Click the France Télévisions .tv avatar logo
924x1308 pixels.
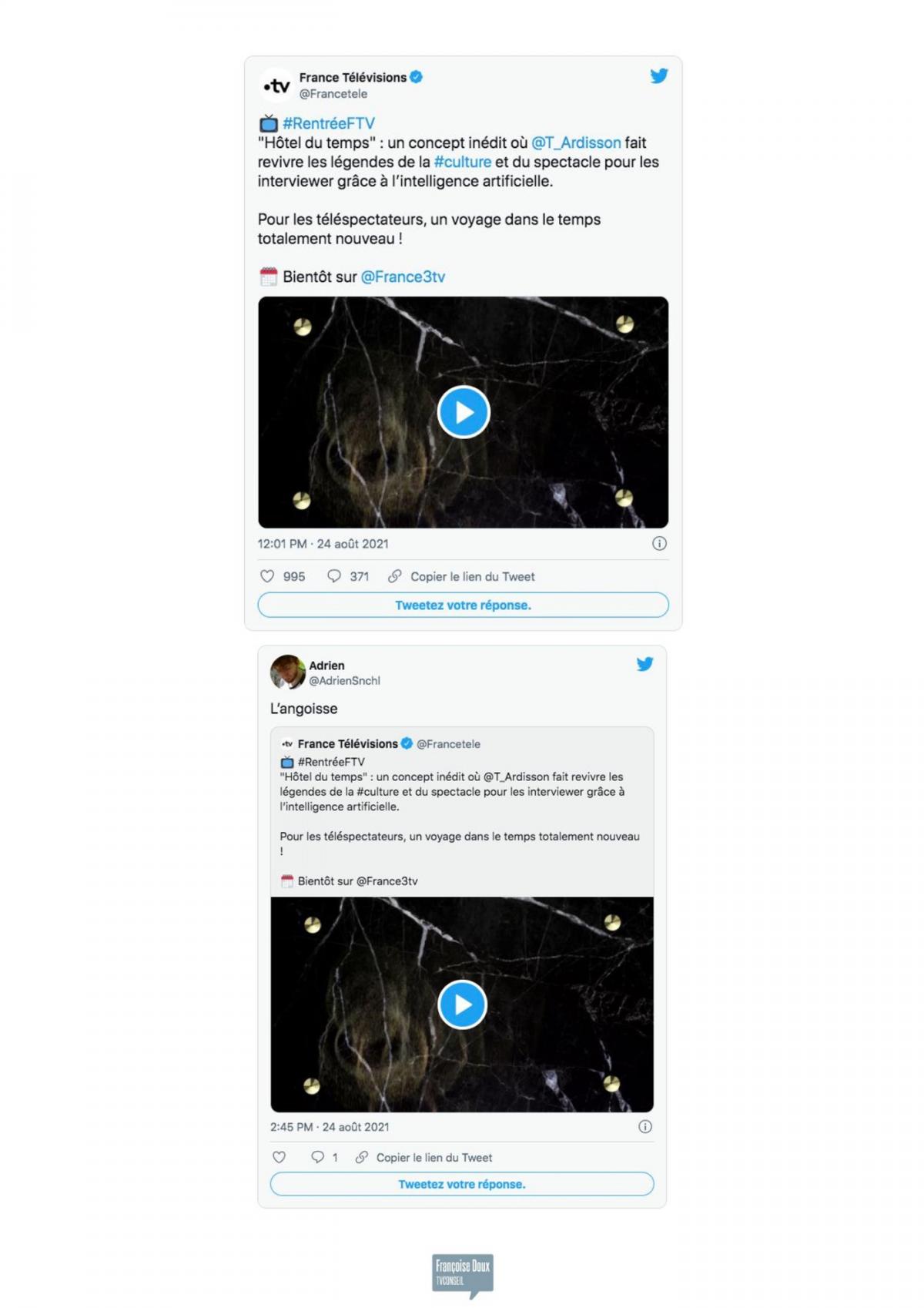tap(276, 86)
